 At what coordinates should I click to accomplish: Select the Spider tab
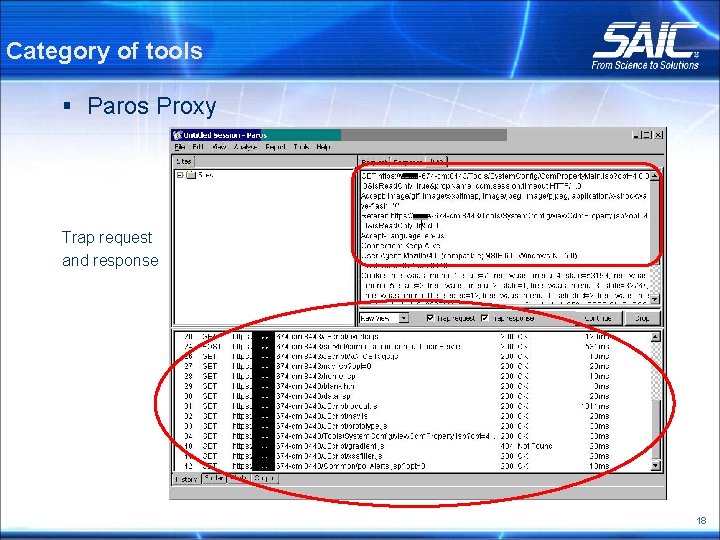tap(214, 478)
